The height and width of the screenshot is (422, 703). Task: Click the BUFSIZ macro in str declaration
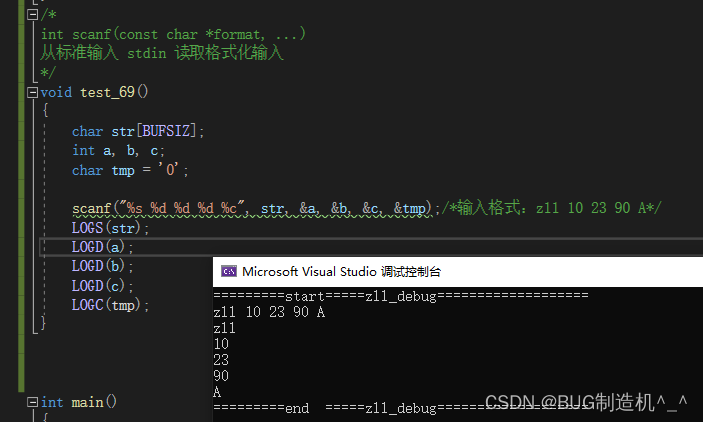pos(166,131)
